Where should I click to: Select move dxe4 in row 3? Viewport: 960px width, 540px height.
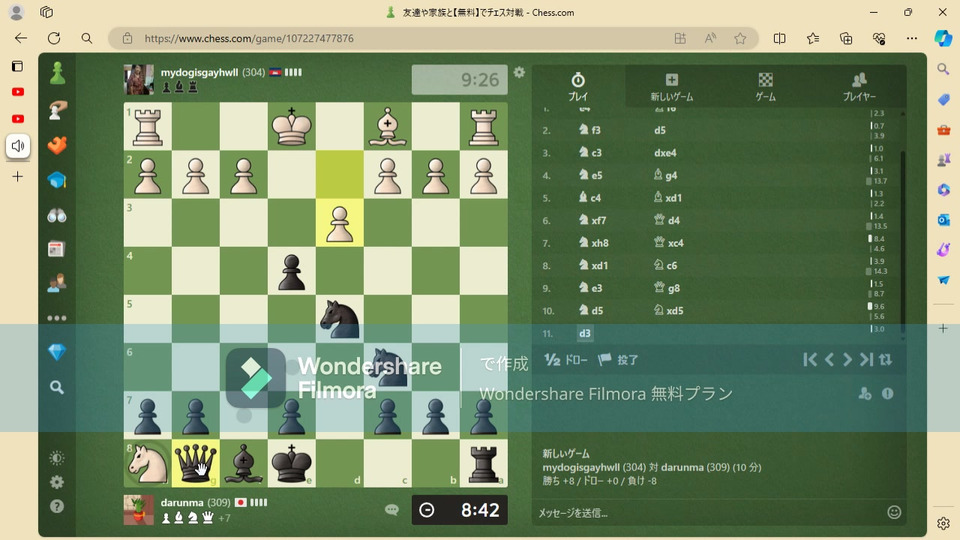click(665, 153)
